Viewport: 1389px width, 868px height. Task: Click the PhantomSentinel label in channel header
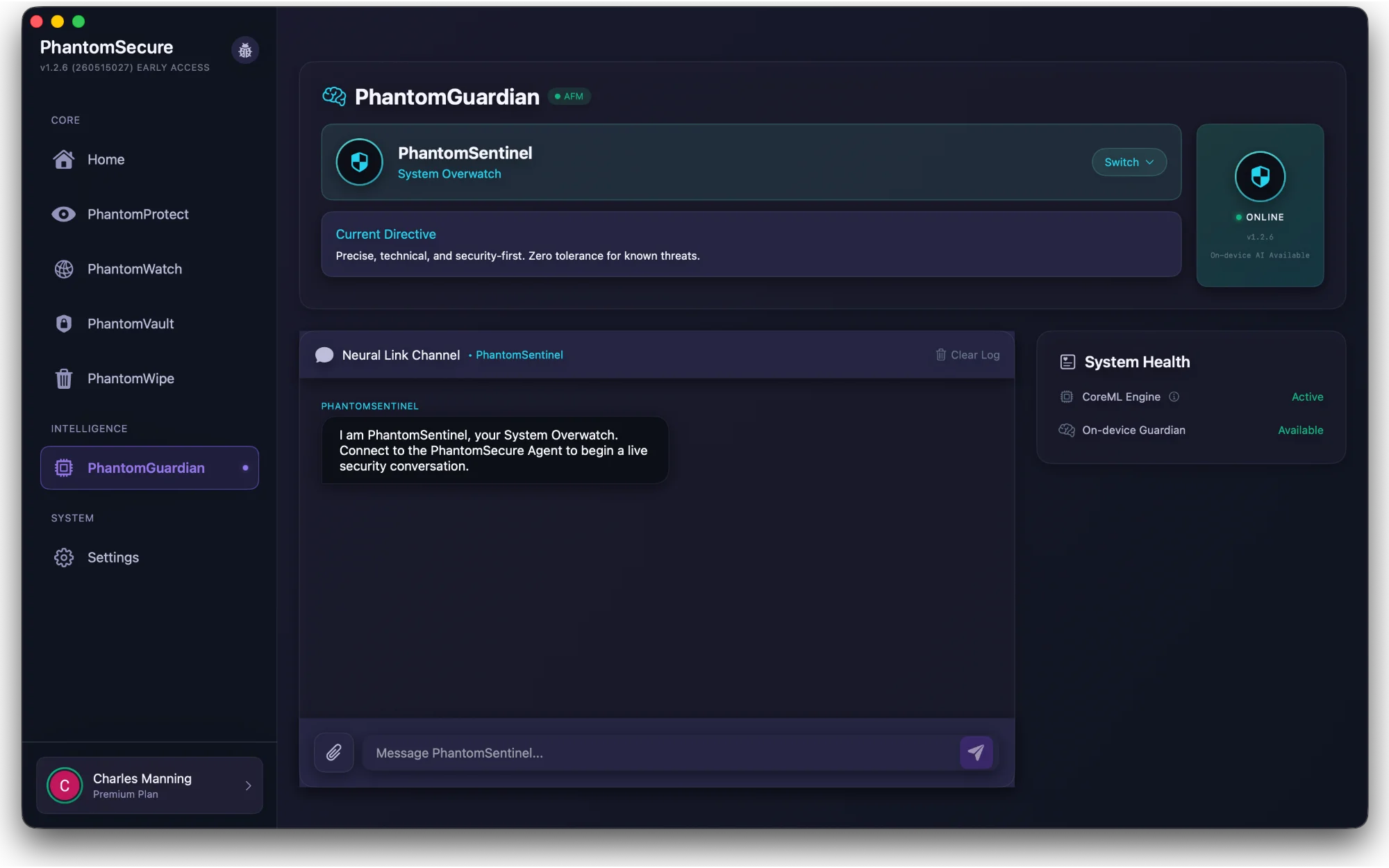pos(519,356)
